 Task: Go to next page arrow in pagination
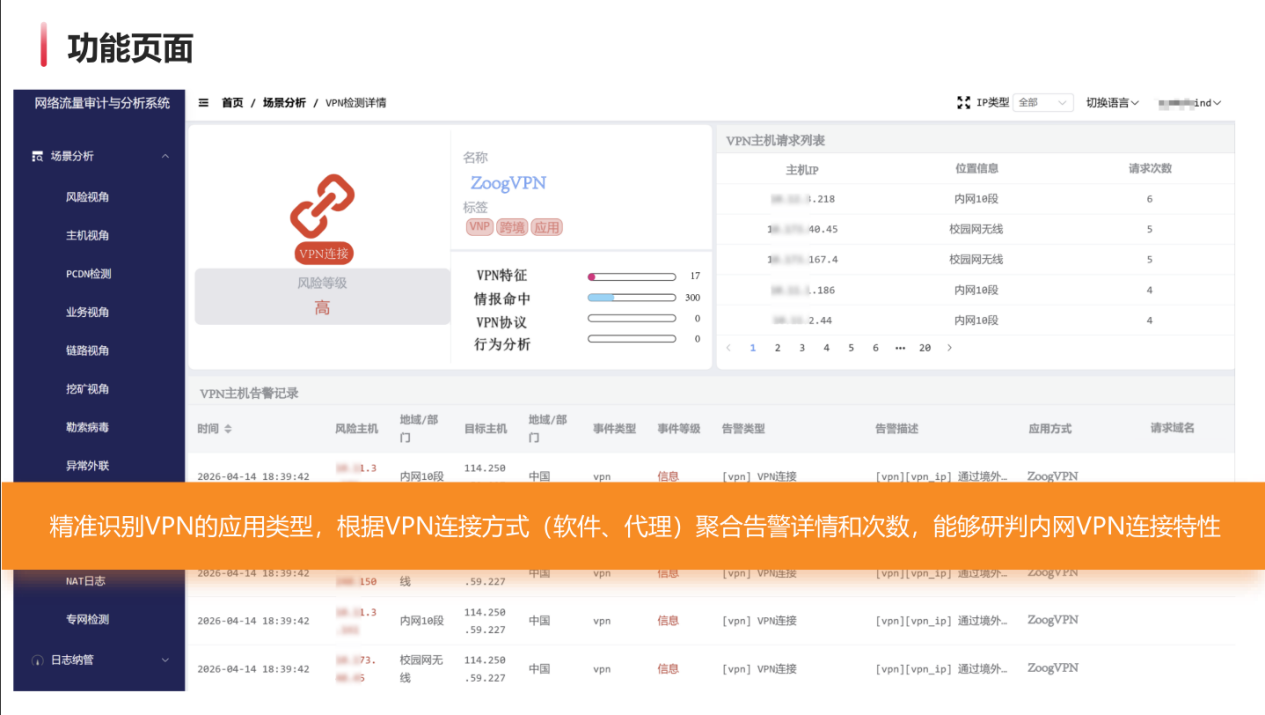[949, 348]
